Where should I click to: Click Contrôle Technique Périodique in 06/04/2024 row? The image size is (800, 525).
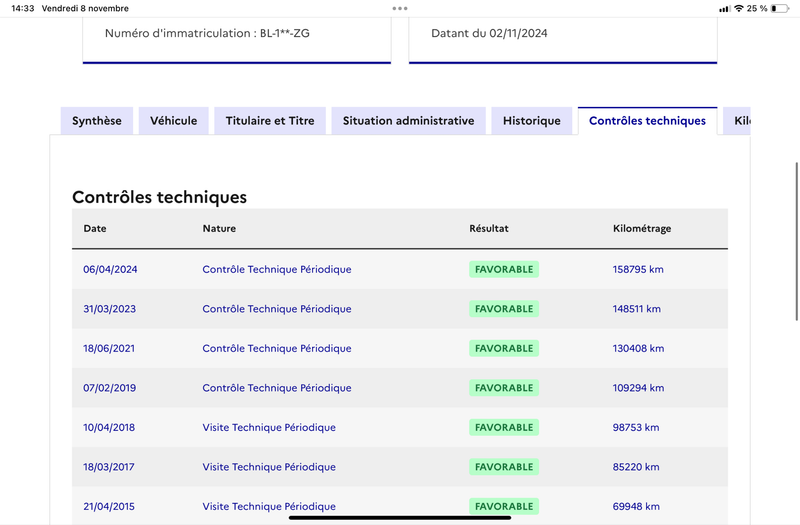pyautogui.click(x=277, y=269)
